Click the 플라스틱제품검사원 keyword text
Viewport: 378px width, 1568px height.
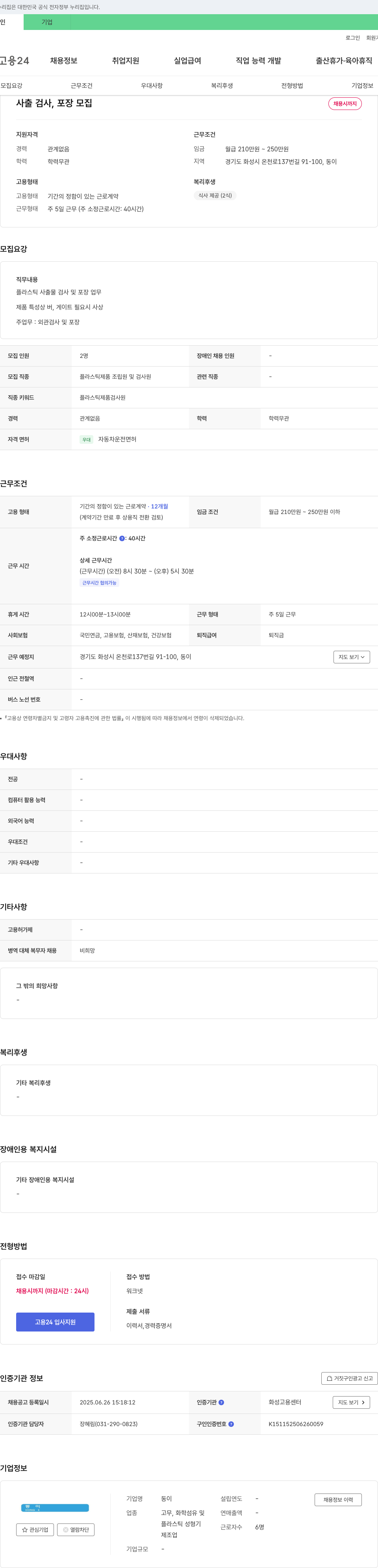pos(103,397)
